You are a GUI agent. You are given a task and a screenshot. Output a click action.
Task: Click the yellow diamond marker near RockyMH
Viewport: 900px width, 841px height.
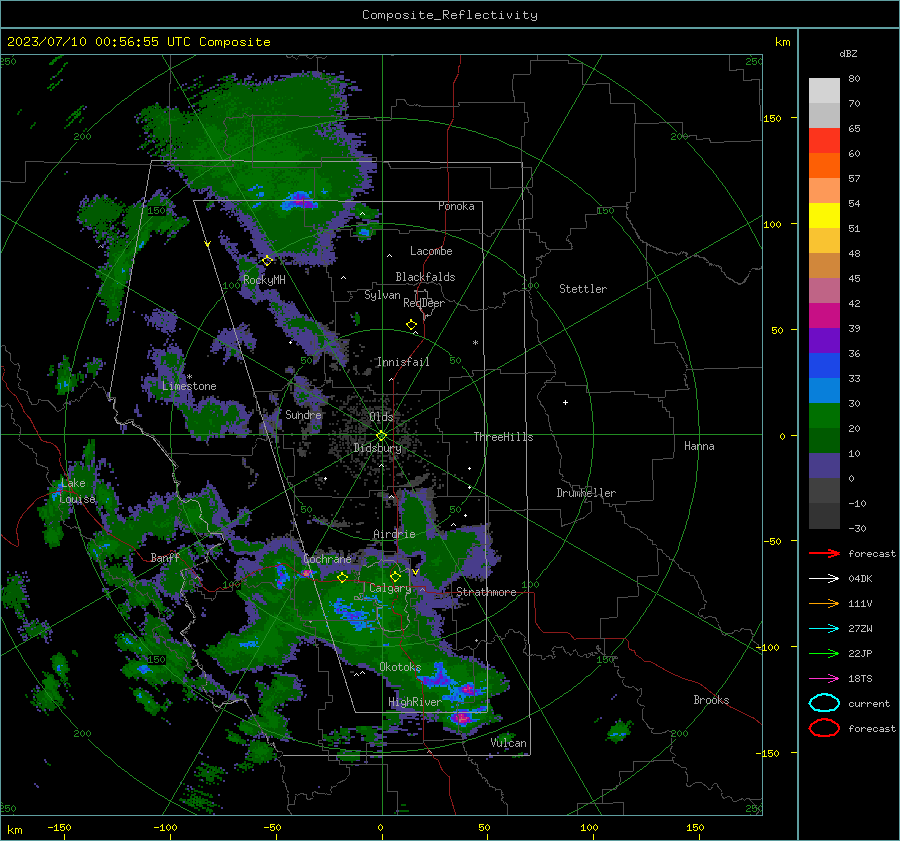[267, 261]
